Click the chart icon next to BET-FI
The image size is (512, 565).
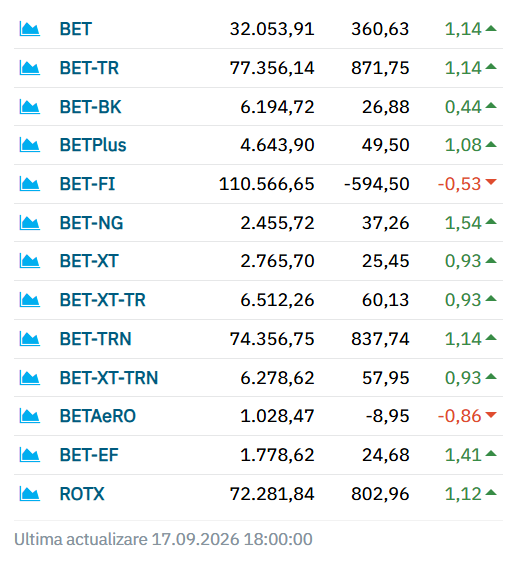(x=30, y=184)
